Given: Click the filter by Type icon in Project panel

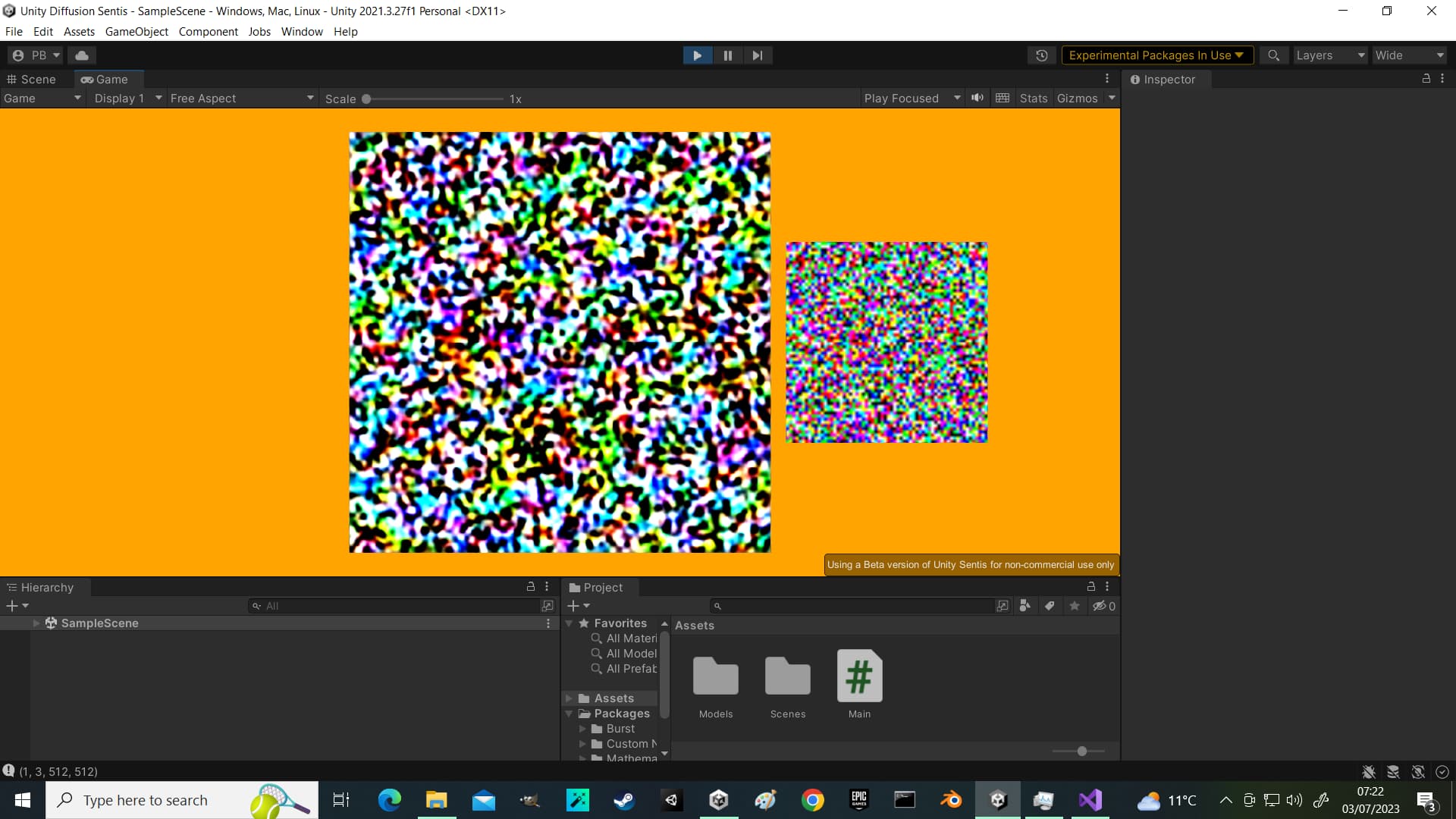Looking at the screenshot, I should 1025,606.
